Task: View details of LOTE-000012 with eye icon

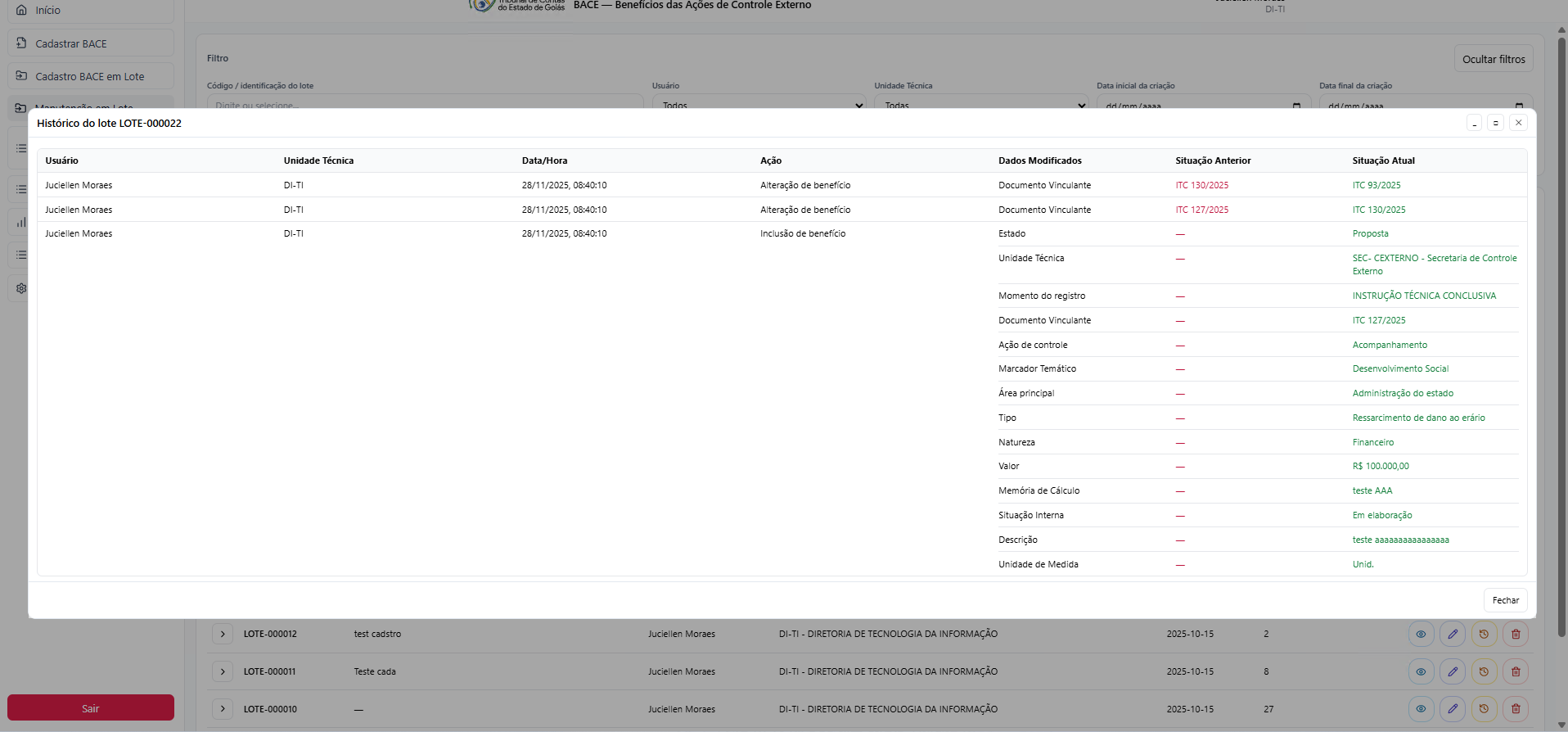Action: click(x=1421, y=634)
